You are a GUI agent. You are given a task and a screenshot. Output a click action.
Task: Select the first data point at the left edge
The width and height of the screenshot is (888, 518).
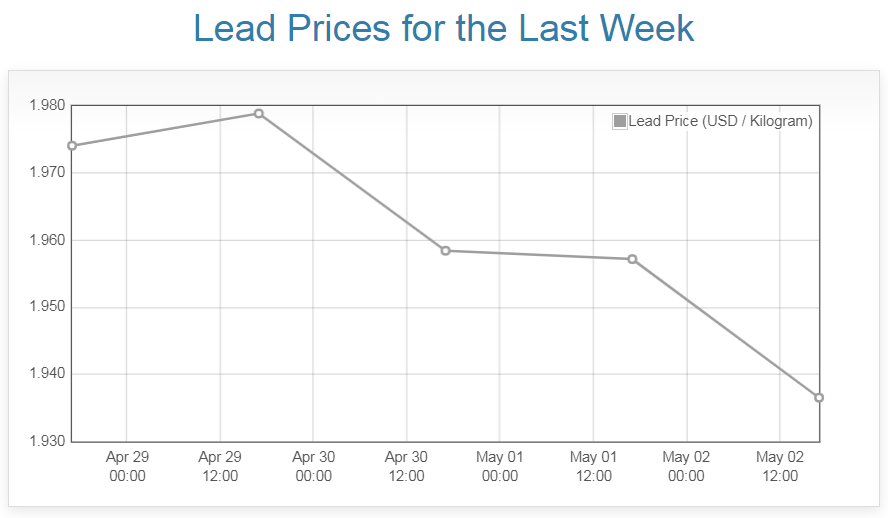pyautogui.click(x=72, y=146)
